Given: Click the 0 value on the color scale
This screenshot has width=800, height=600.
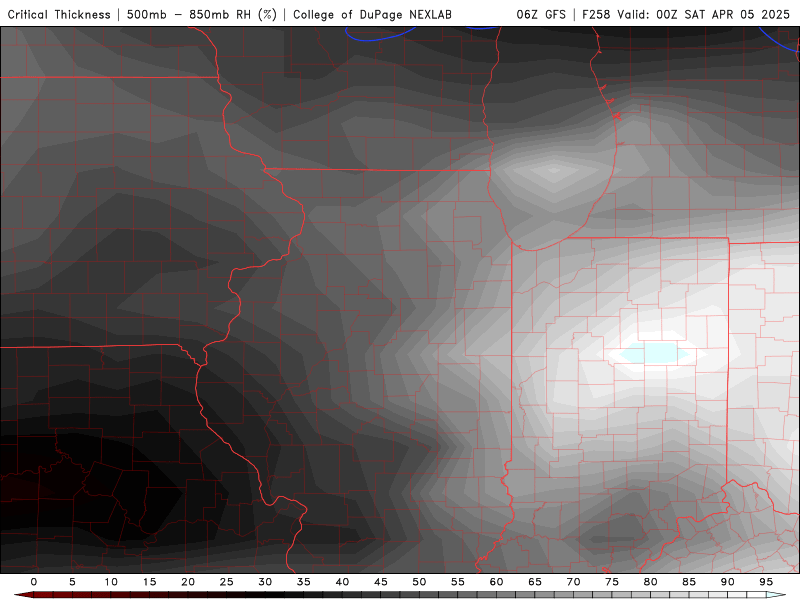Looking at the screenshot, I should tap(34, 582).
